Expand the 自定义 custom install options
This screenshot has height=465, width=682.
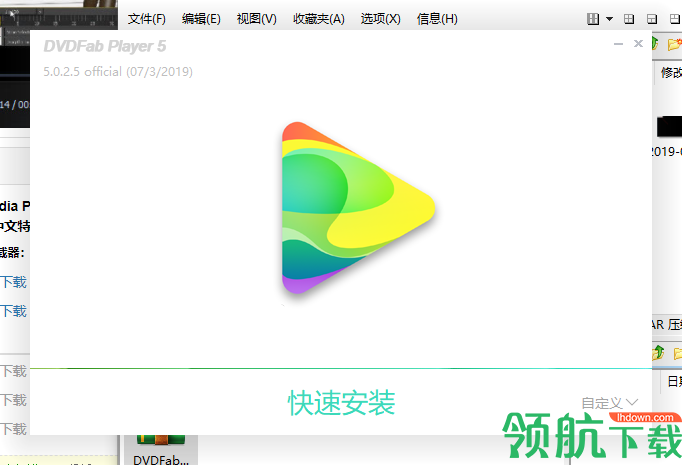coord(610,403)
